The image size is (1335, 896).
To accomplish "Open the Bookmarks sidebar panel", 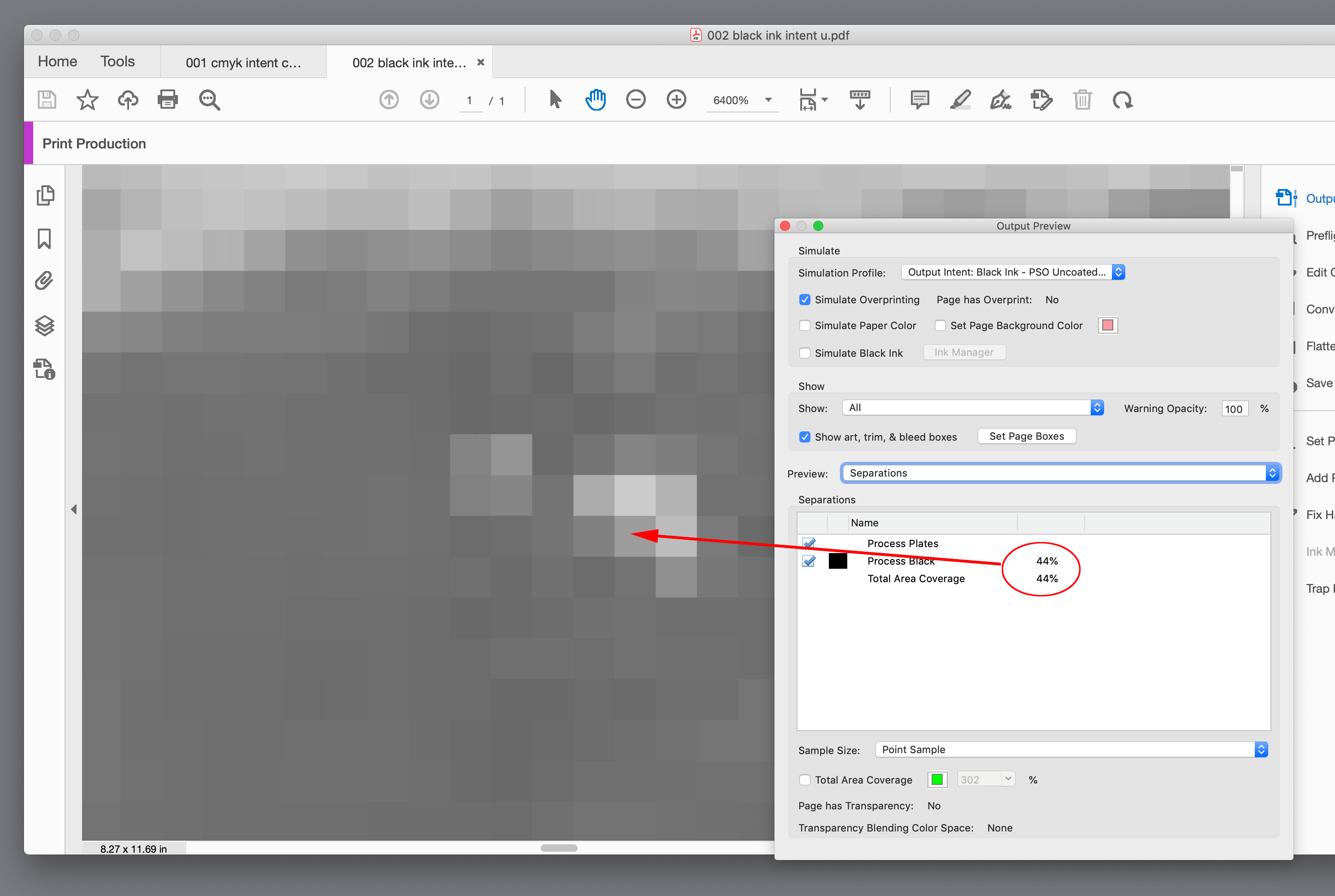I will click(x=45, y=239).
